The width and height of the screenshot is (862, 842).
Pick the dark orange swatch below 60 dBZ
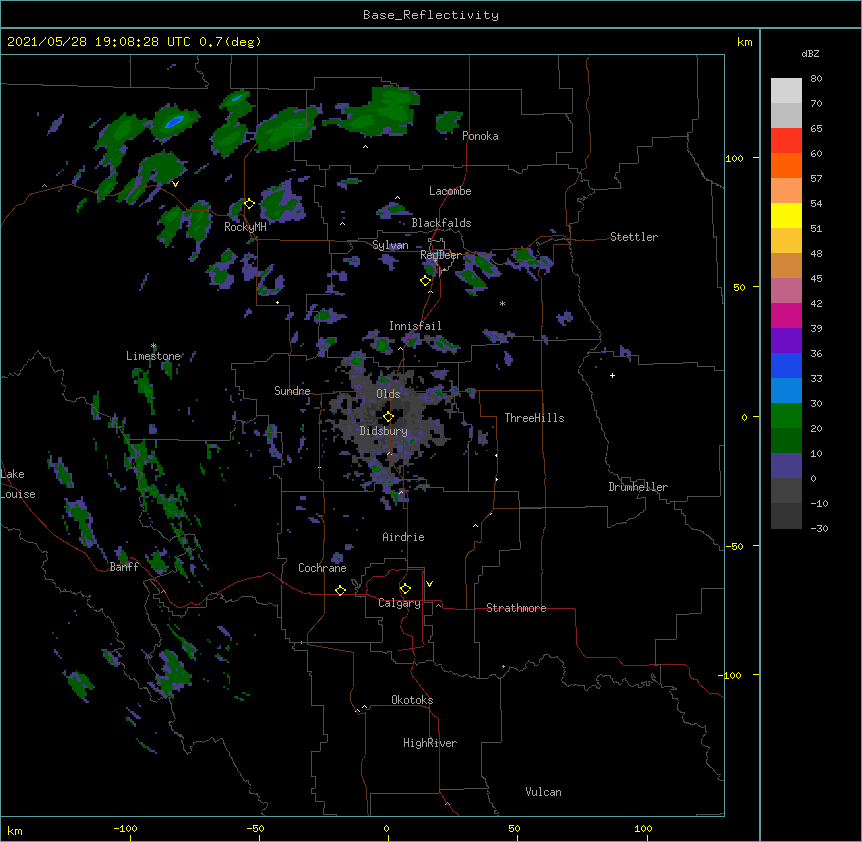(786, 165)
